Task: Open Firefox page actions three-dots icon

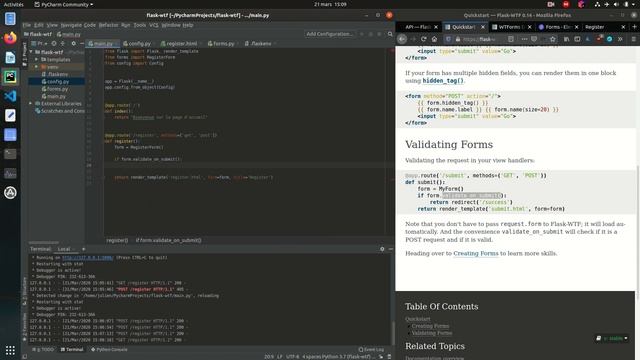Action: 524,39
